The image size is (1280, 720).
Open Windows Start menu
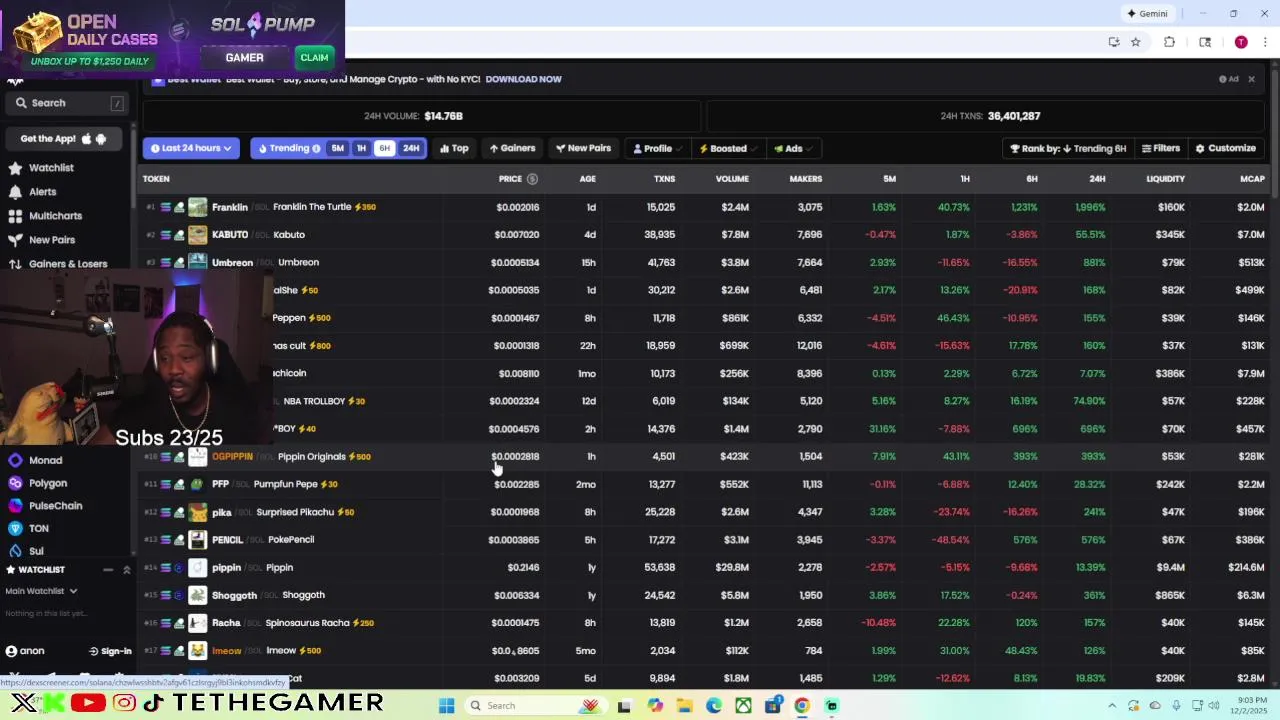(447, 705)
